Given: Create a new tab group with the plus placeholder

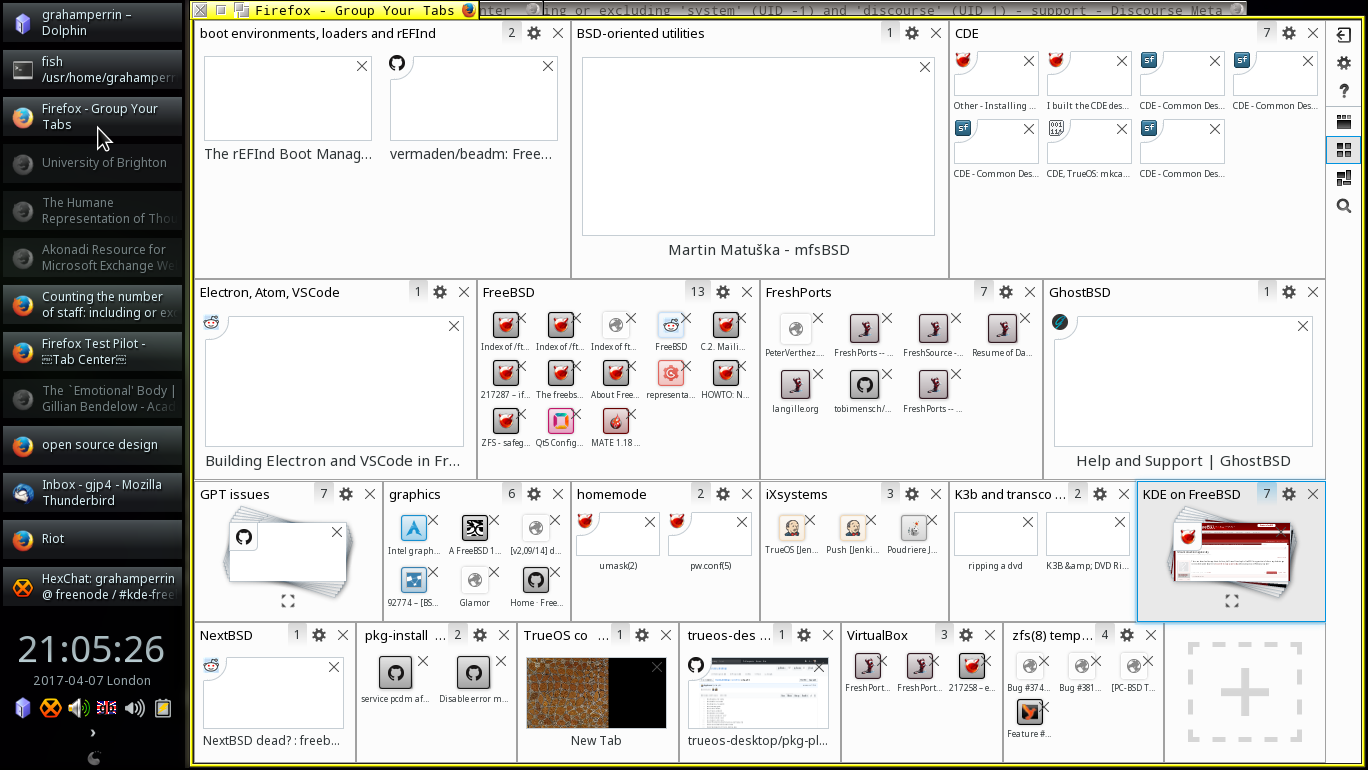Looking at the screenshot, I should pos(1245,693).
